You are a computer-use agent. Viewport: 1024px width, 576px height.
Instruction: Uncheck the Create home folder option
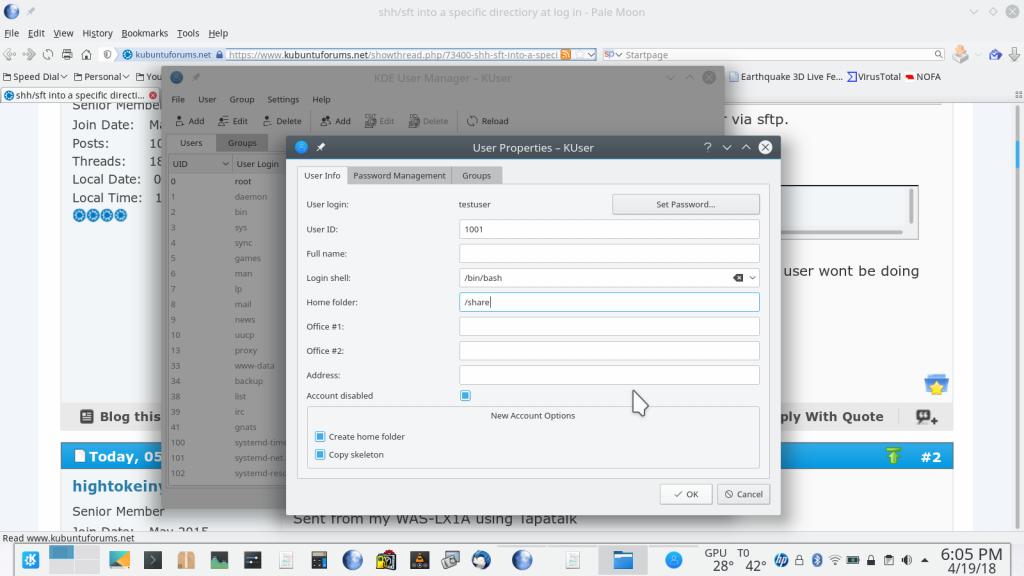point(320,437)
